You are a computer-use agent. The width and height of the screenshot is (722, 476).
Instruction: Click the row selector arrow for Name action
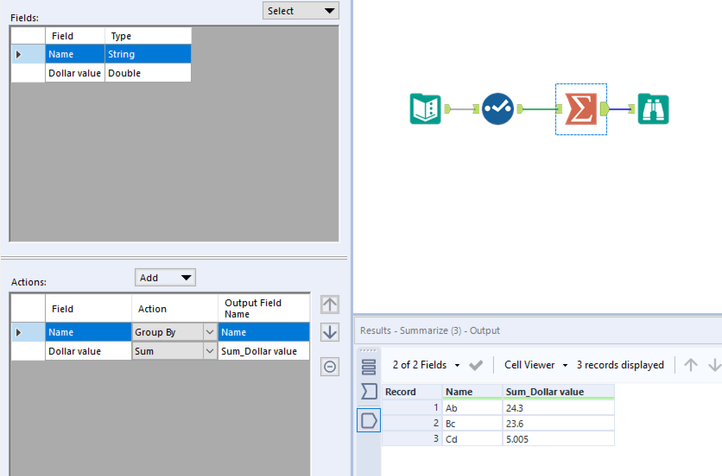click(28, 332)
